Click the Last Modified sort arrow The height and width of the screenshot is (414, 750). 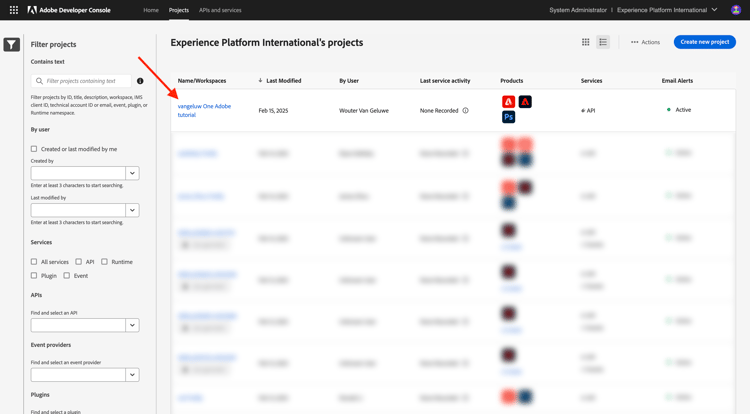point(260,80)
